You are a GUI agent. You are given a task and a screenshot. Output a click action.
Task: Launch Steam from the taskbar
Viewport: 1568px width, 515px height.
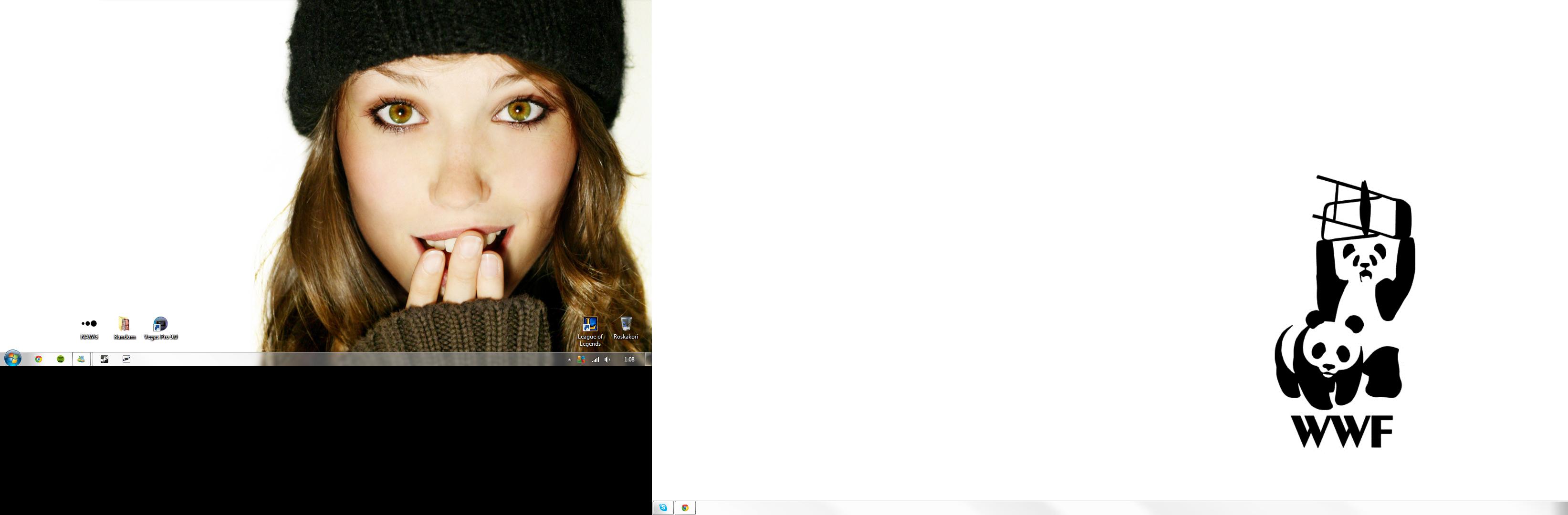click(105, 360)
